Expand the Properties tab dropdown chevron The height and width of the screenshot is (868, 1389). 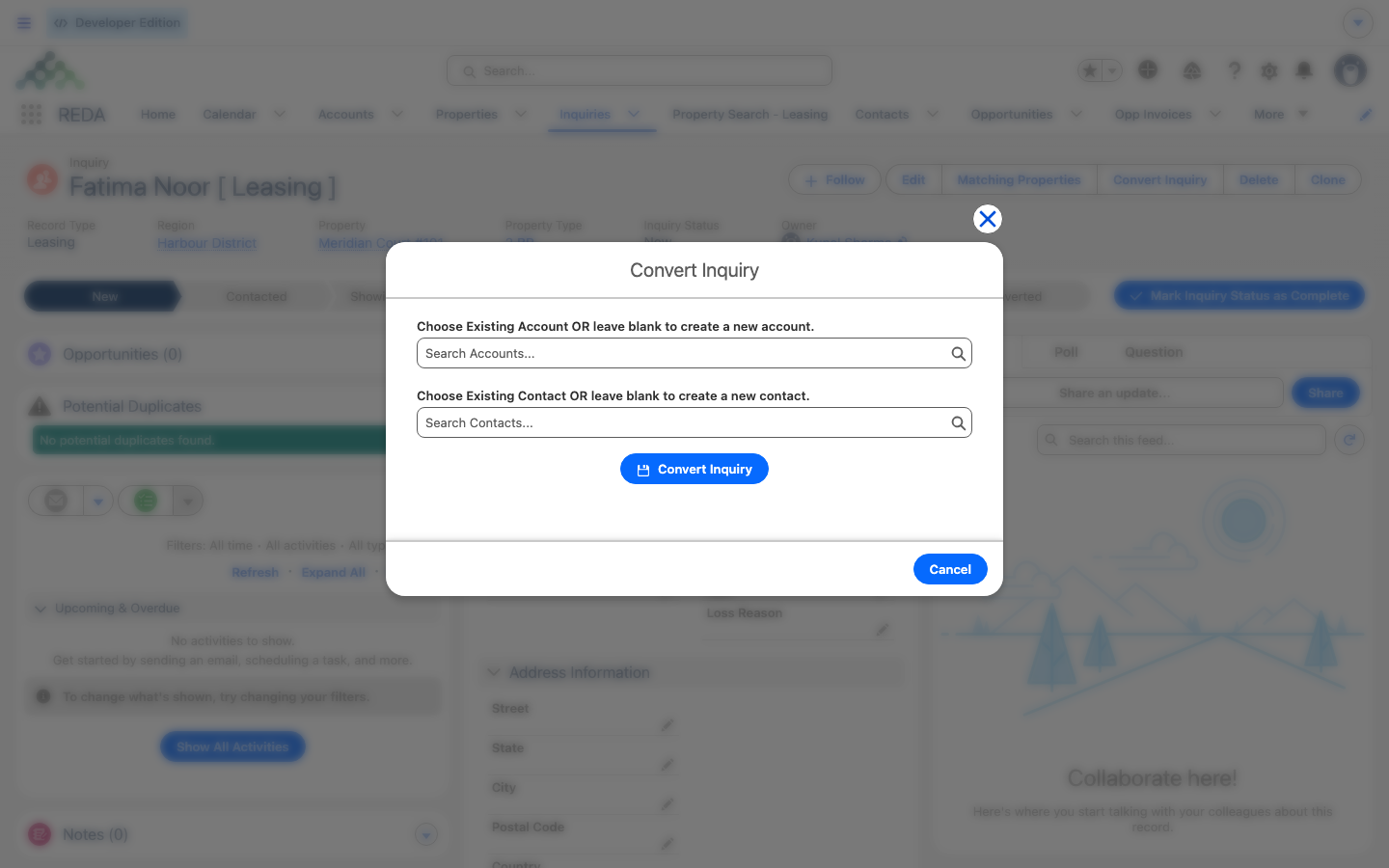(x=521, y=114)
